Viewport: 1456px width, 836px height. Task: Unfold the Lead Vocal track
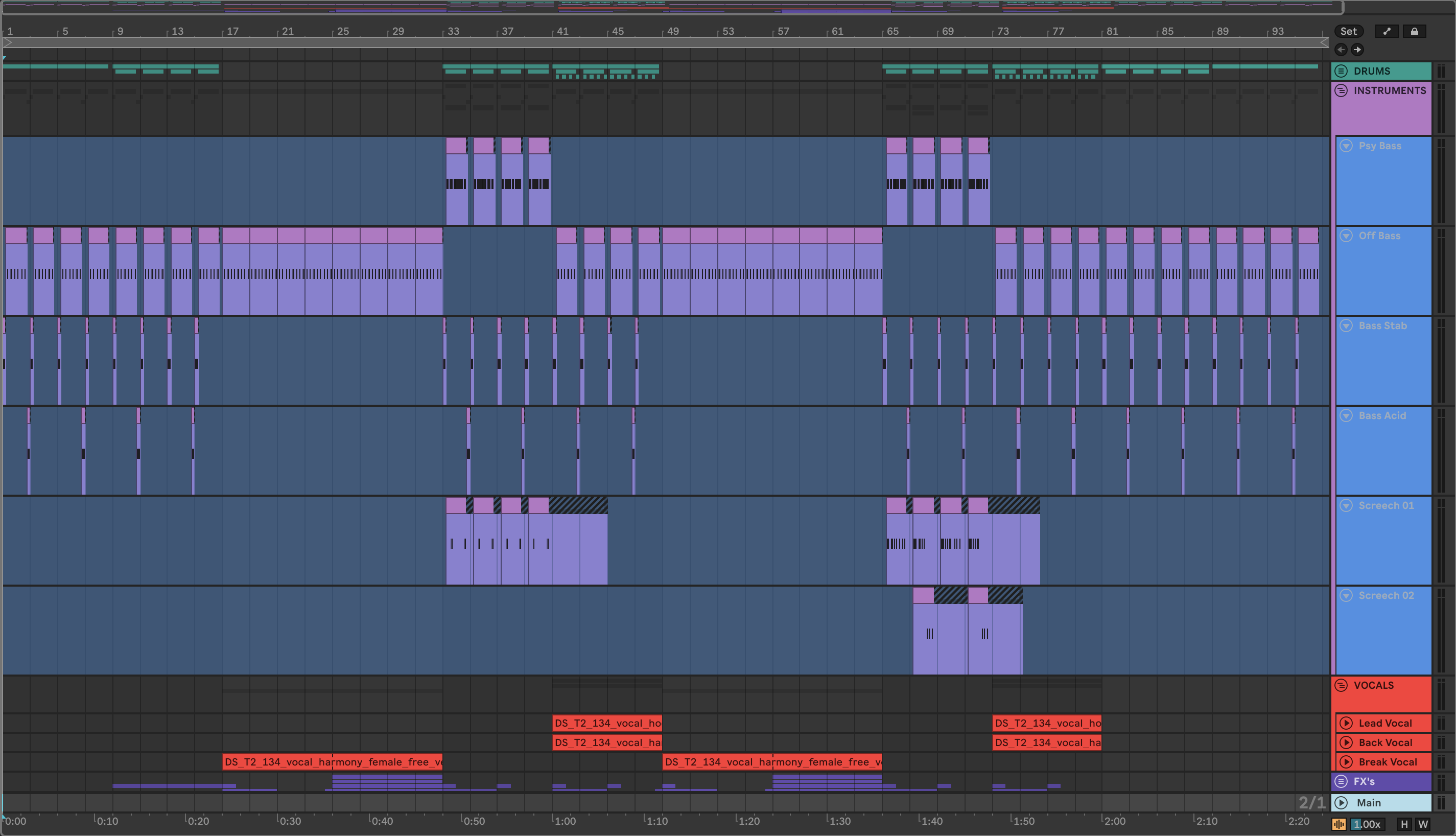(1346, 724)
